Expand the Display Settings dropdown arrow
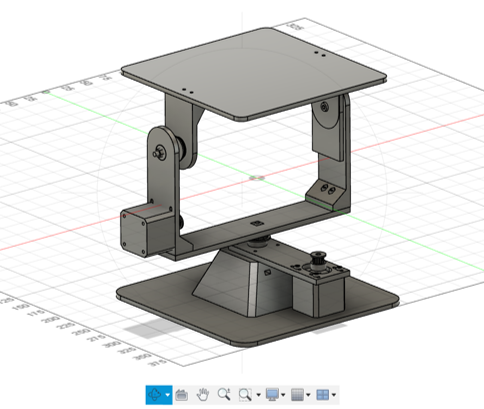 tap(283, 395)
